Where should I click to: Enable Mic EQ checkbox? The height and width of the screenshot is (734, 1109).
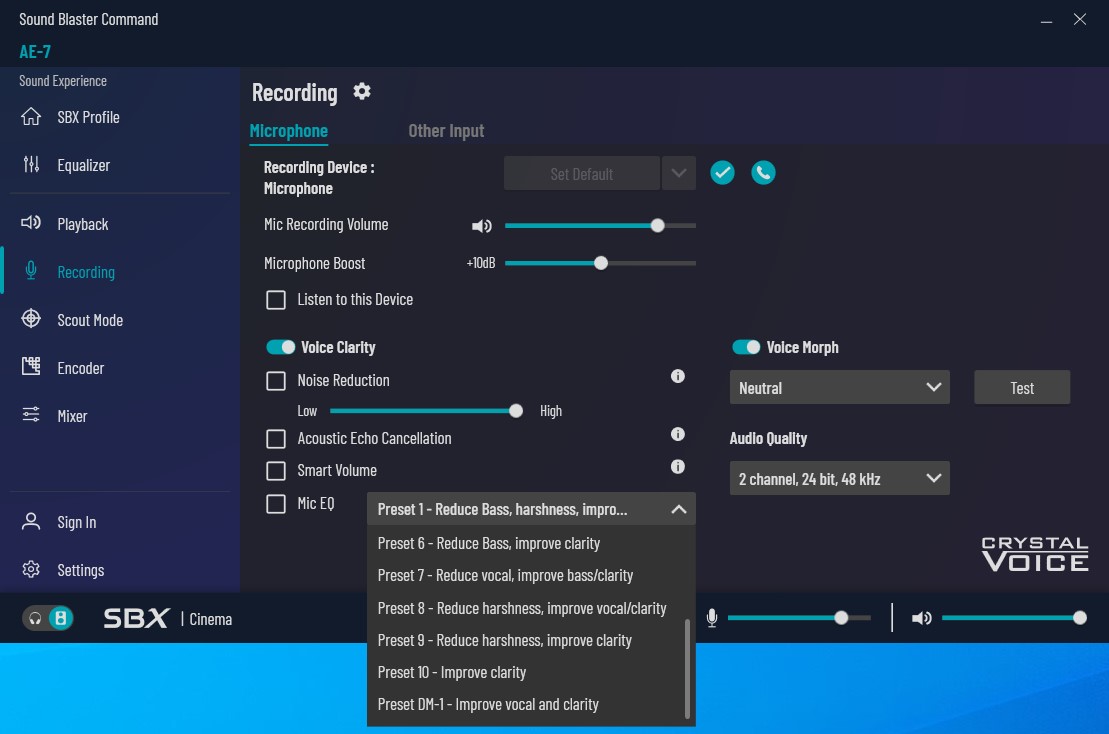tap(276, 503)
